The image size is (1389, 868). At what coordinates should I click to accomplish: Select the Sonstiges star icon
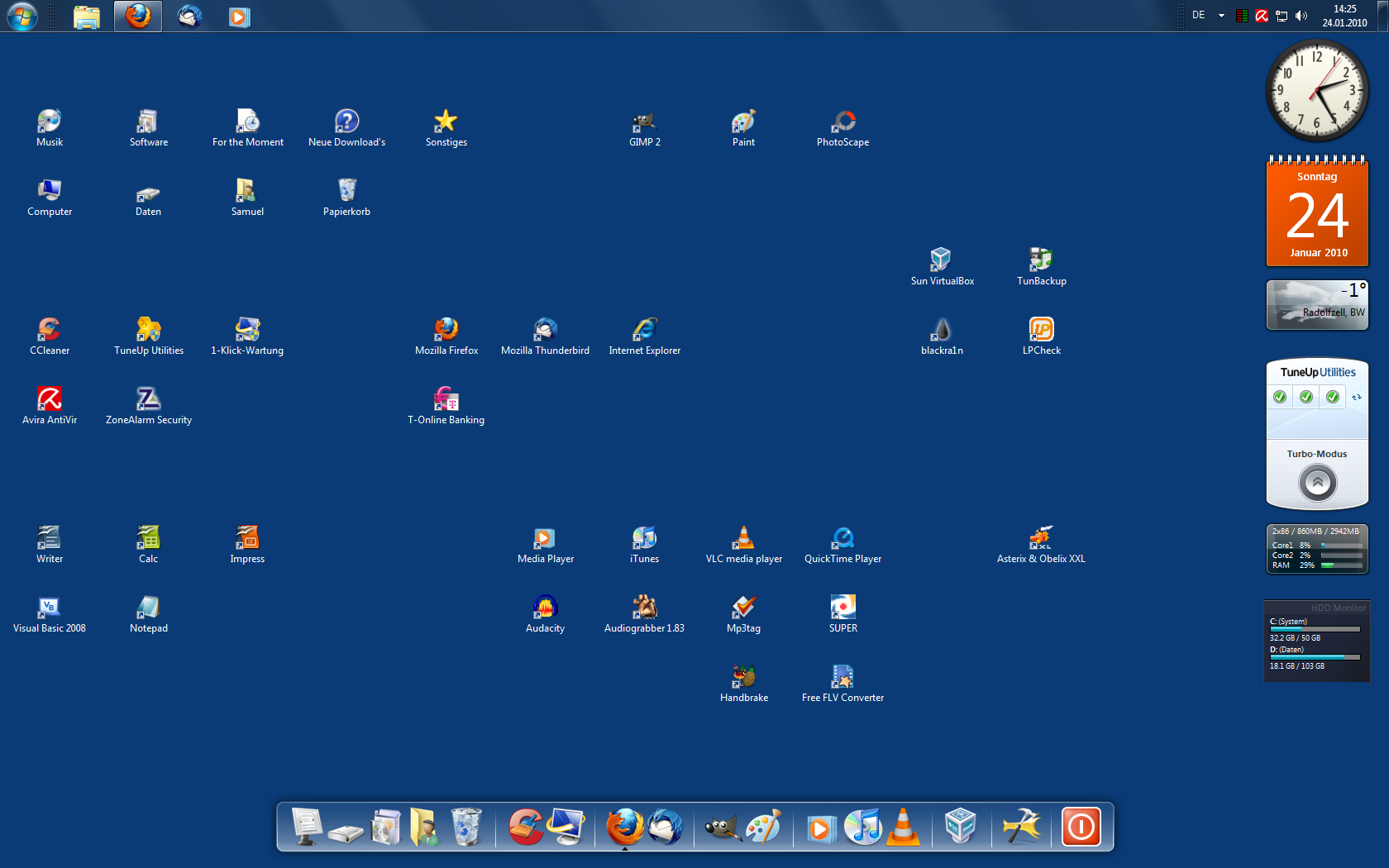point(446,128)
